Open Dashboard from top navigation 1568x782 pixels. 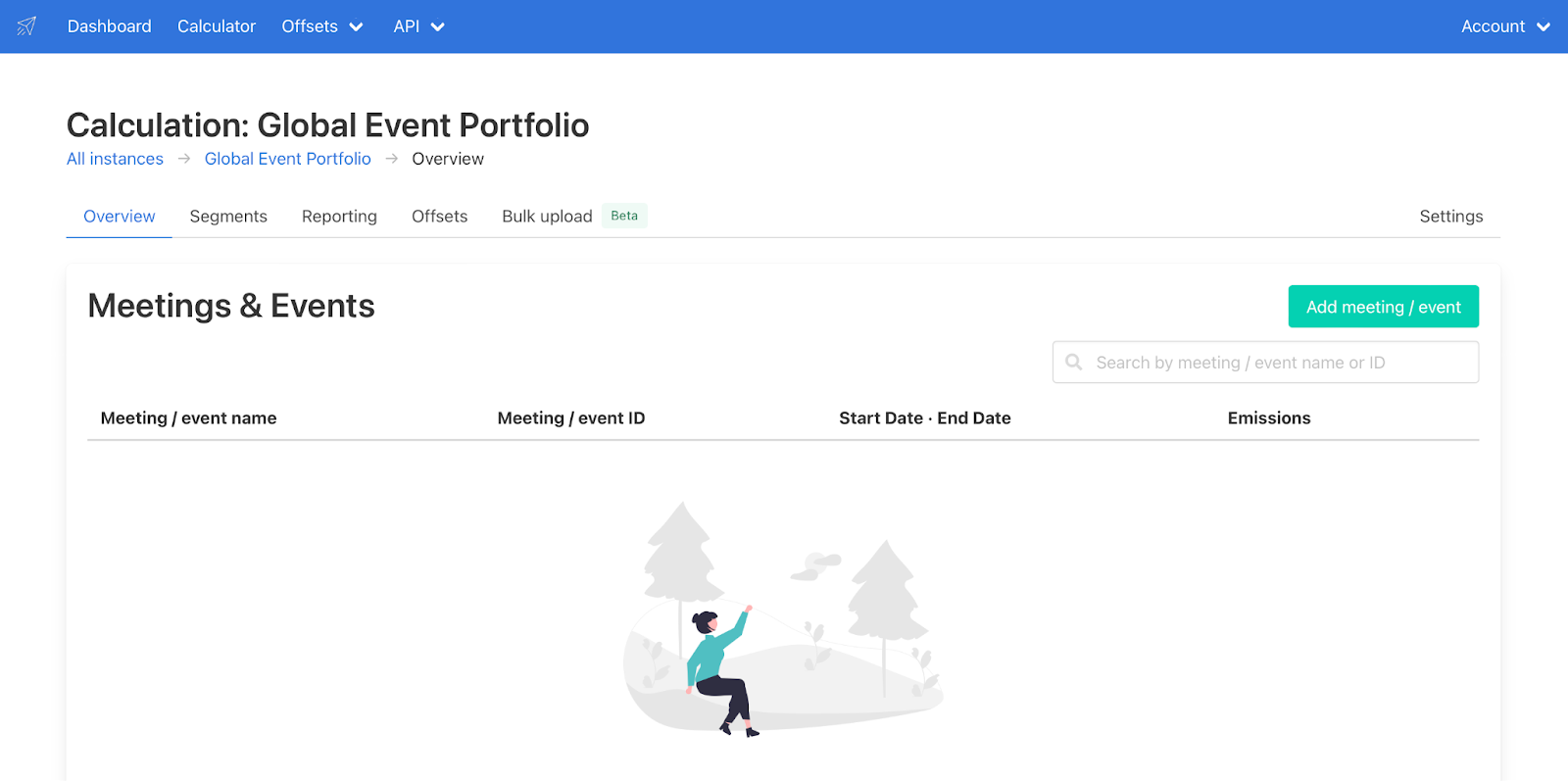click(109, 26)
